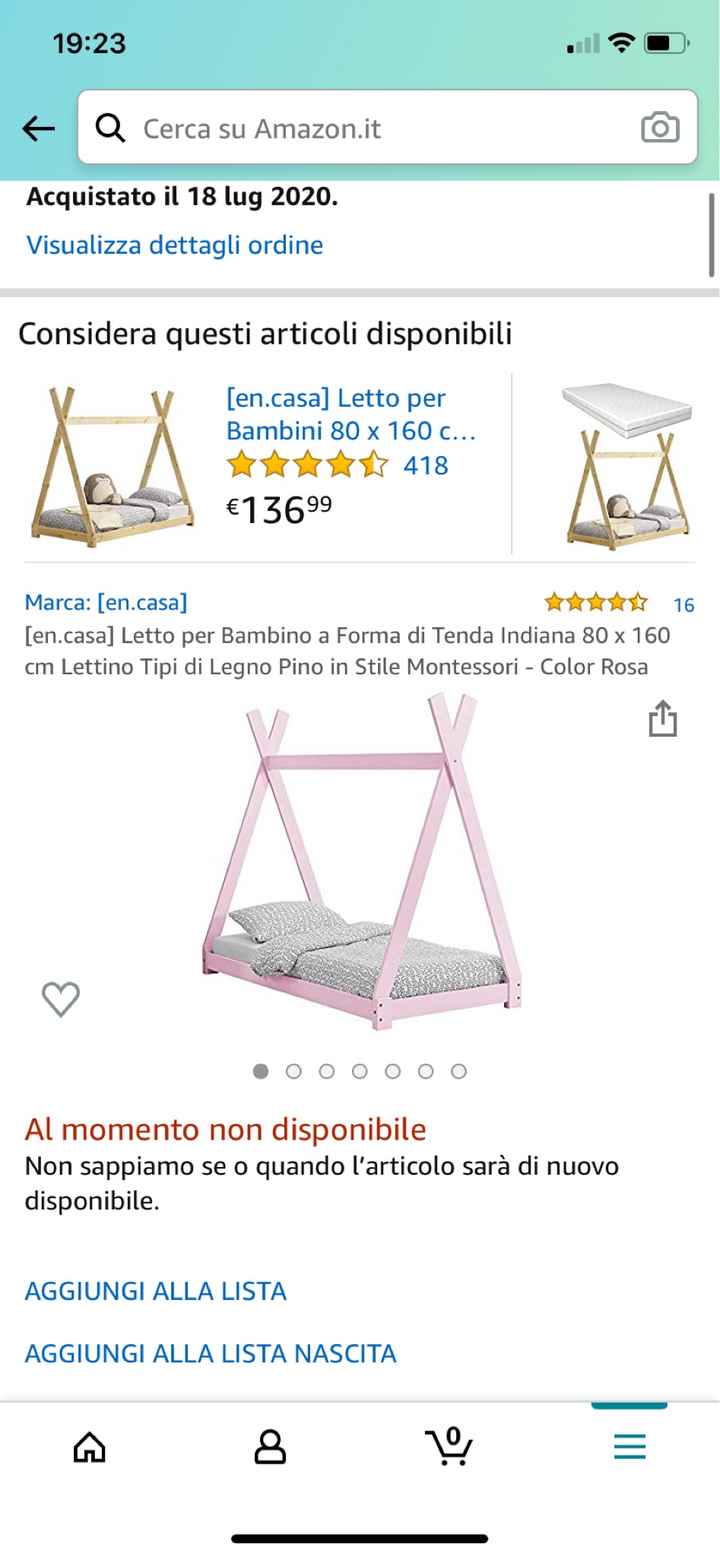Go back using the back arrow
Image resolution: width=720 pixels, height=1557 pixels.
click(37, 128)
